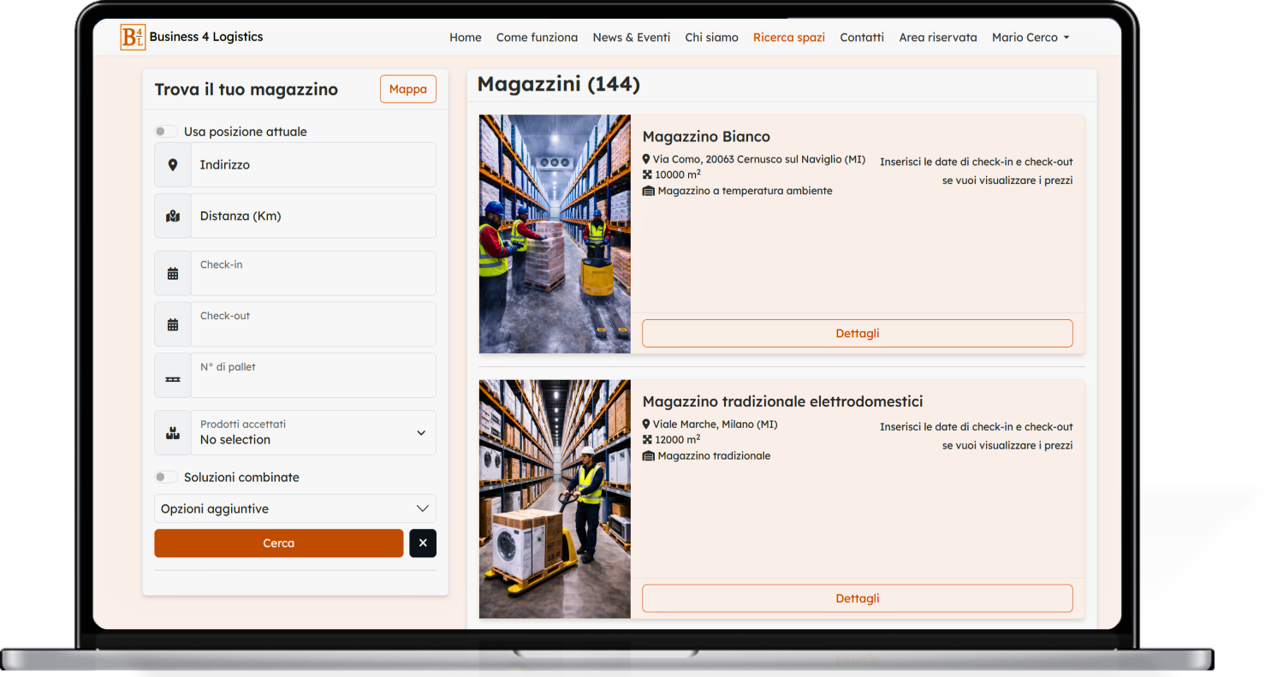1277x677 pixels.
Task: Click the pallet icon beside N° di pallet
Action: pos(173,378)
